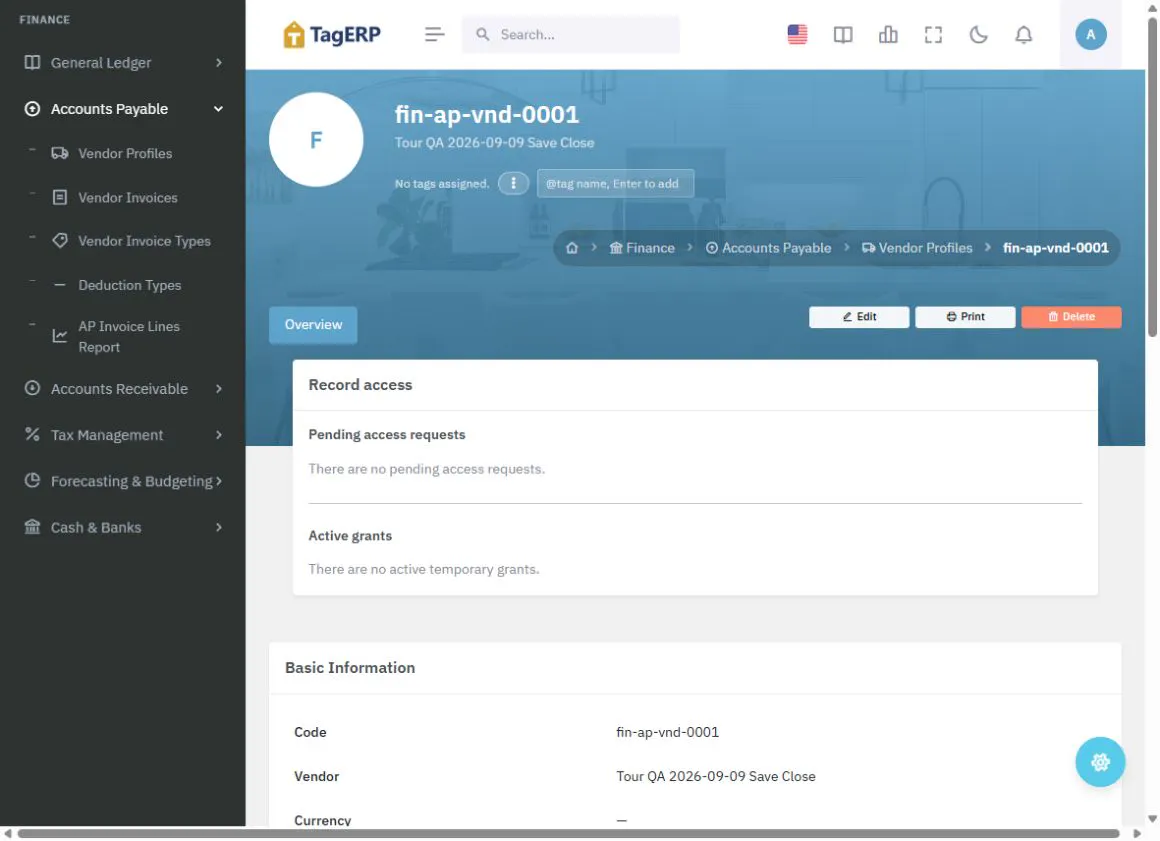1160x841 pixels.
Task: Open the user avatar A menu
Action: 1090,34
